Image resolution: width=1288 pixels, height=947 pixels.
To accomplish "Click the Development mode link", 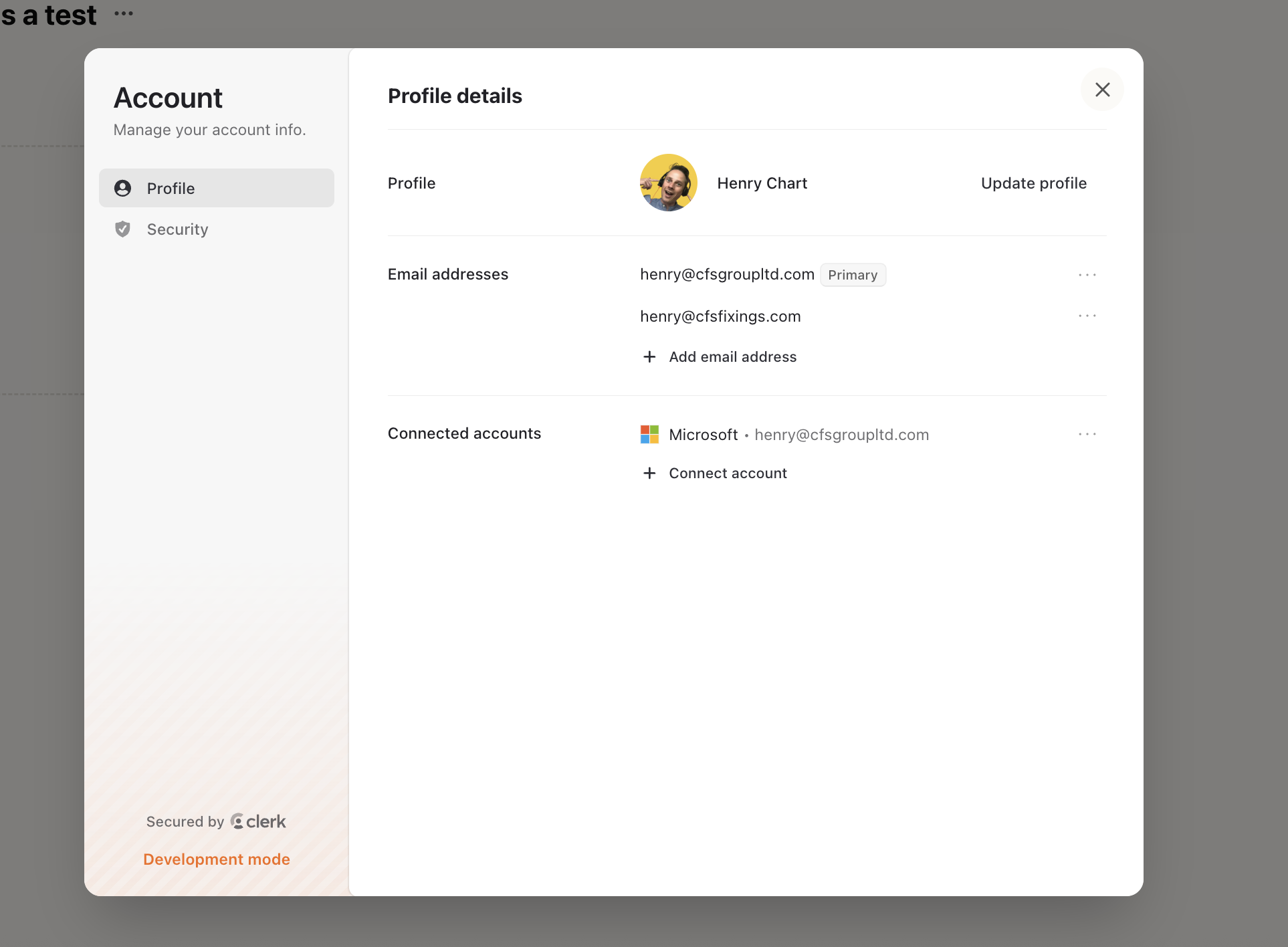I will [216, 859].
